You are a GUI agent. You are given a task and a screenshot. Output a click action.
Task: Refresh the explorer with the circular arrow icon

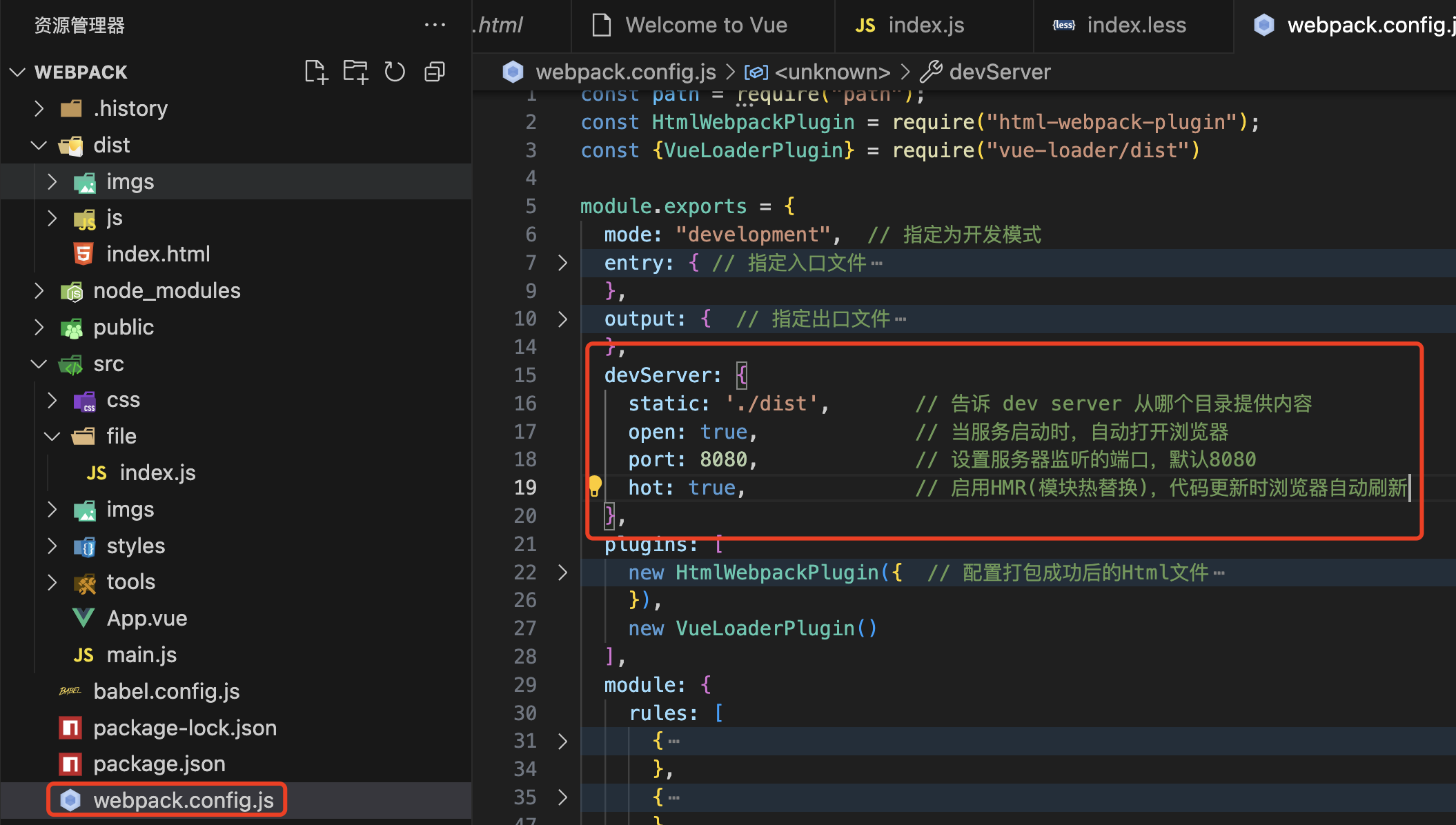(x=395, y=72)
